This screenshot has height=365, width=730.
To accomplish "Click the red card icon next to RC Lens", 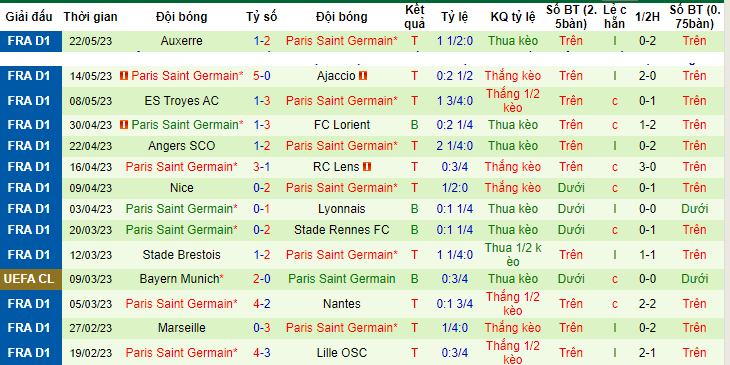I will (x=367, y=167).
